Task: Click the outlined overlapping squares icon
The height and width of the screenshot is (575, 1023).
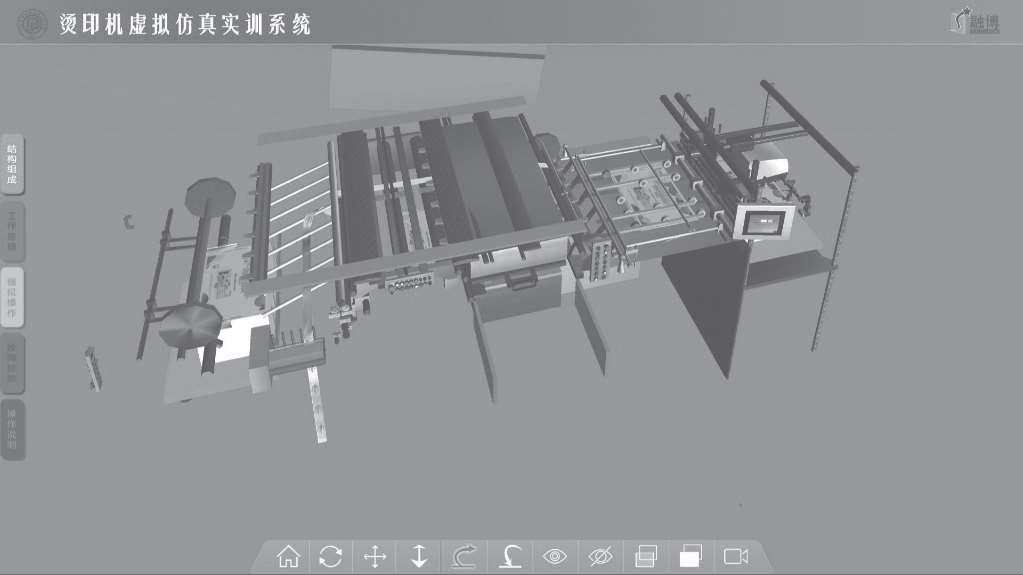Action: 645,557
